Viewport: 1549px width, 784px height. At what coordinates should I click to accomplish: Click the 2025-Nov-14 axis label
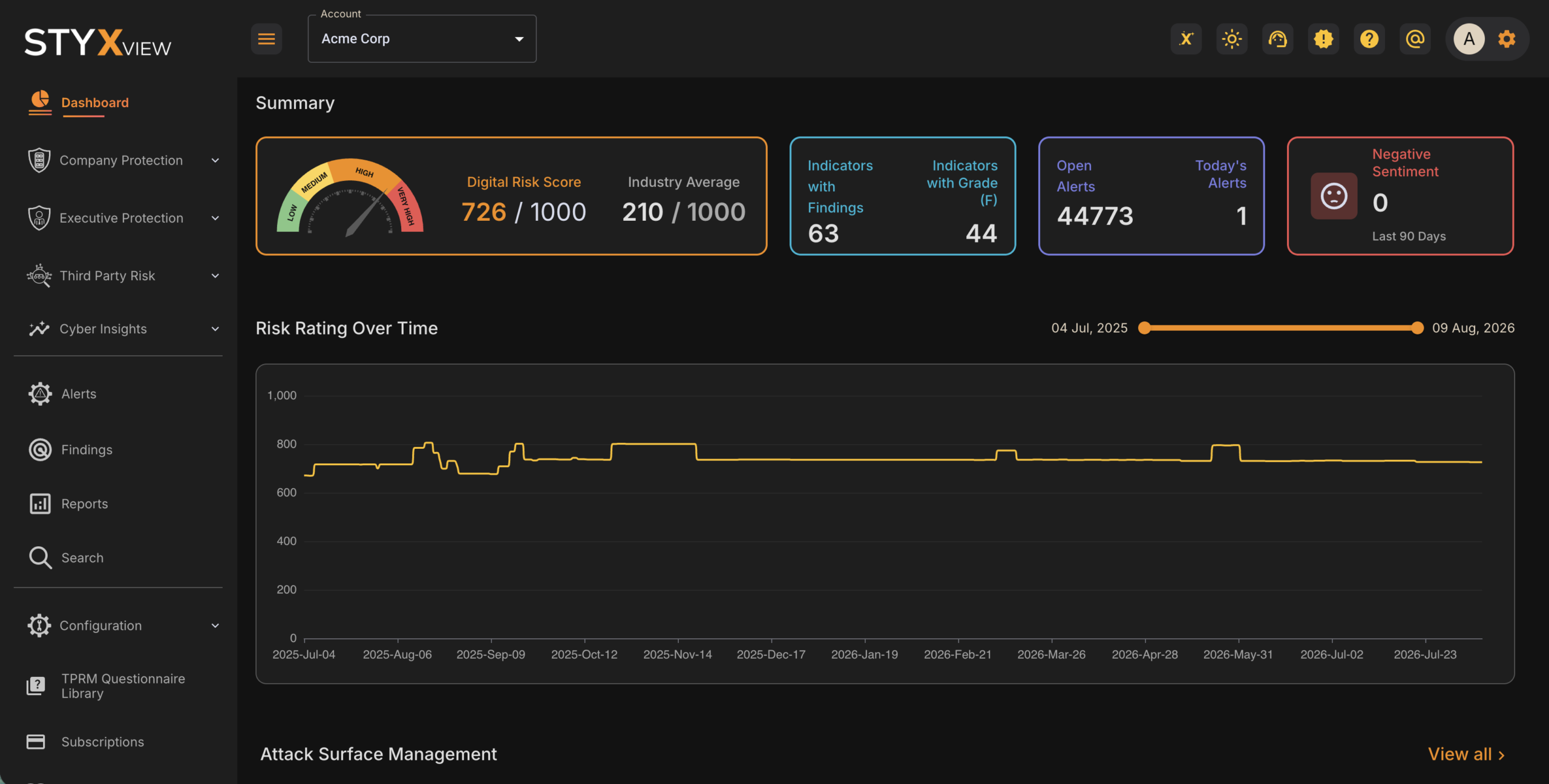678,655
